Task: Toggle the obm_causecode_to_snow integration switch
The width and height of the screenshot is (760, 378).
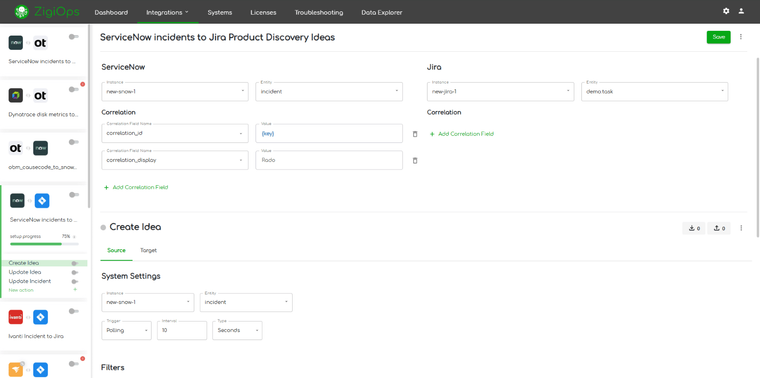Action: [74, 142]
